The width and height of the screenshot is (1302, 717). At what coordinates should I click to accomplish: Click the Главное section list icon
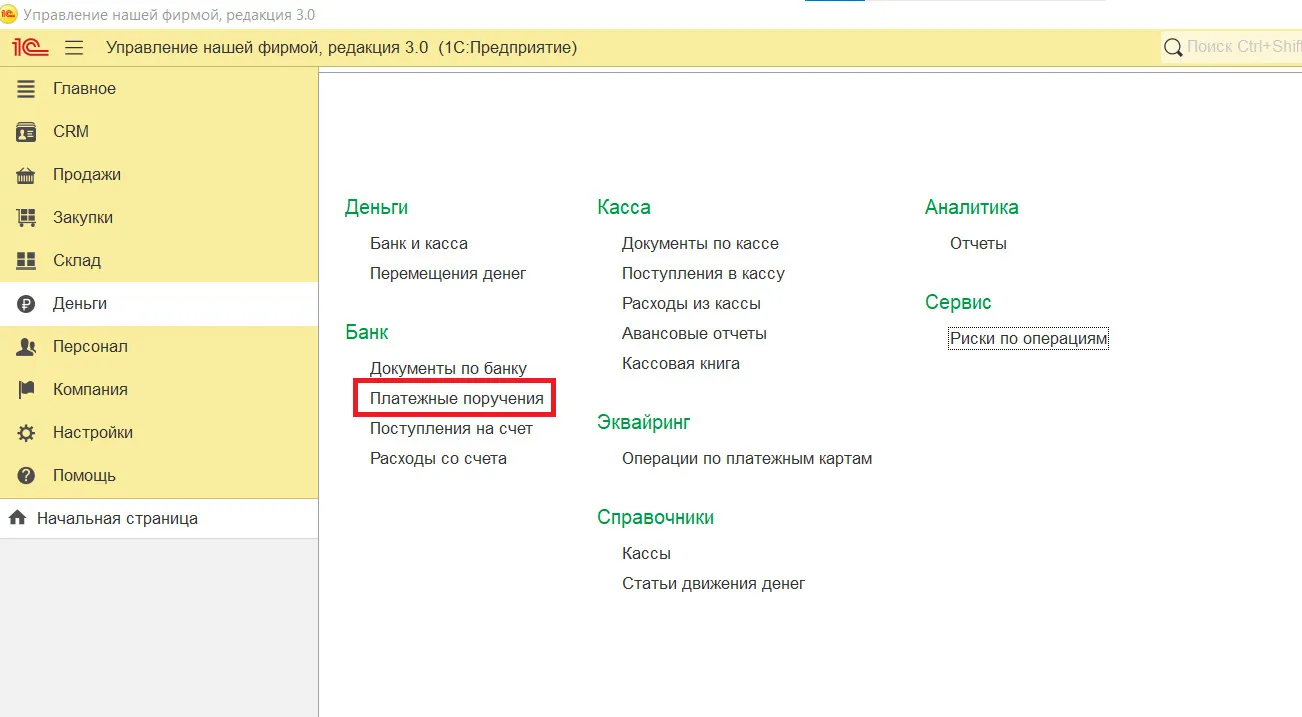point(27,89)
